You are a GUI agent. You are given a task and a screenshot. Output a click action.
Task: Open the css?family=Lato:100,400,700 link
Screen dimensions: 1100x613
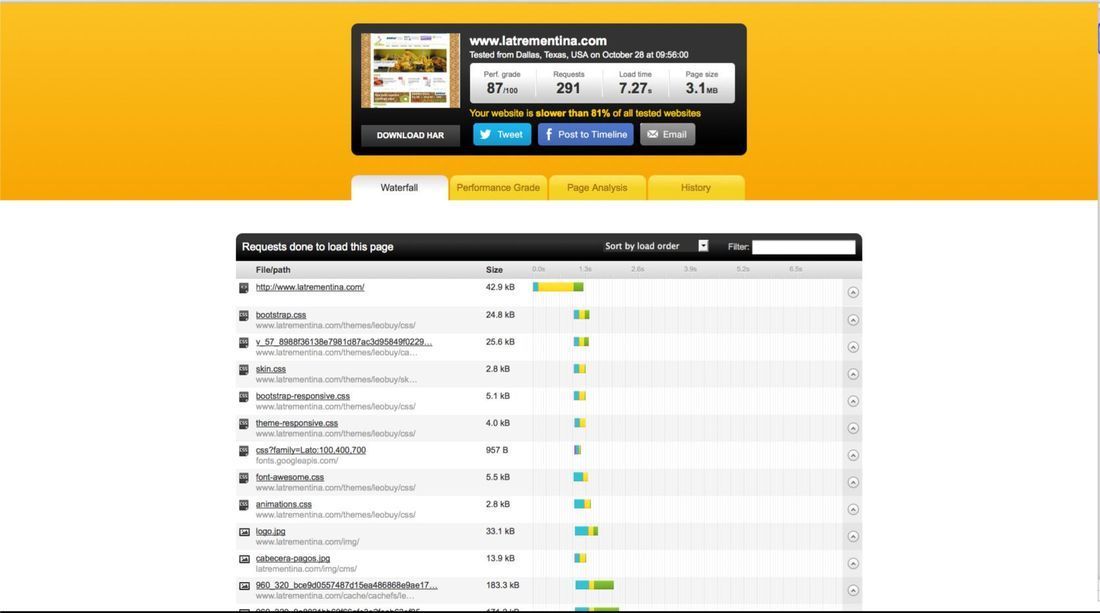pyautogui.click(x=311, y=450)
